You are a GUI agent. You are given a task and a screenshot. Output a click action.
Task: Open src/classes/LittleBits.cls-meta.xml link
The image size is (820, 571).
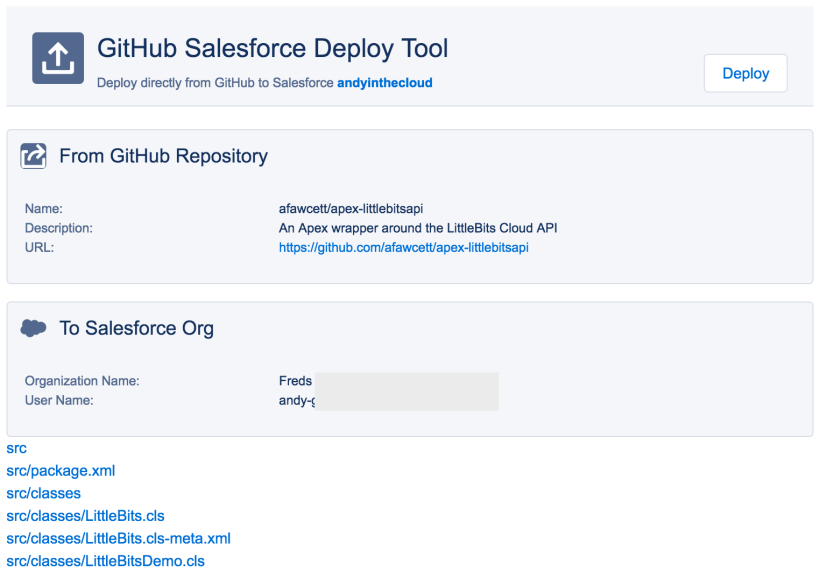(118, 538)
